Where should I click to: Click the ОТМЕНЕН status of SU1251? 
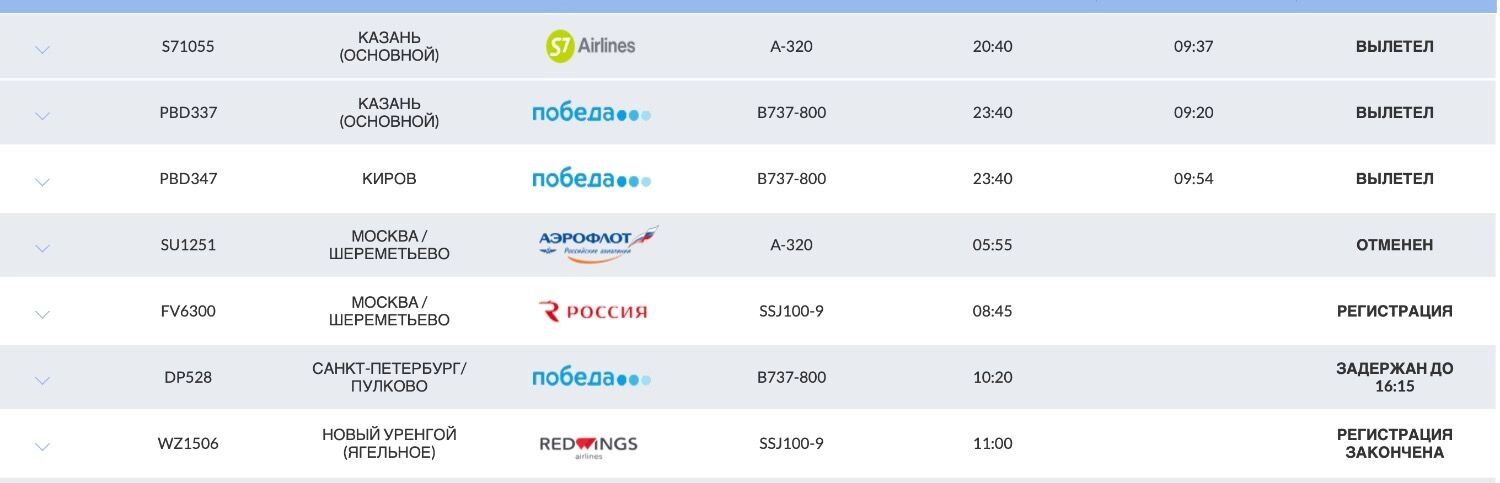tap(1394, 245)
